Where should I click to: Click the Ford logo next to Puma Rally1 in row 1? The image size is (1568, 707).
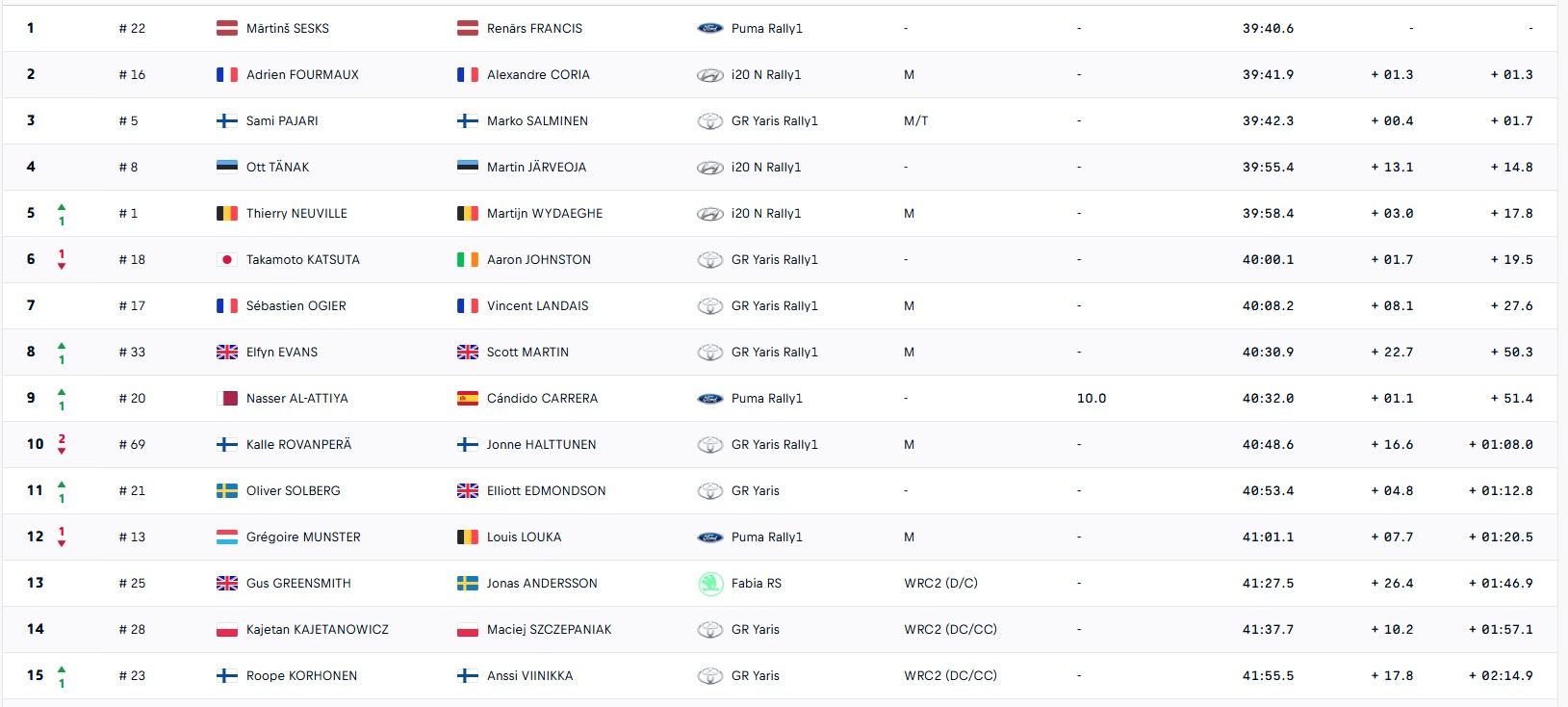click(x=709, y=28)
